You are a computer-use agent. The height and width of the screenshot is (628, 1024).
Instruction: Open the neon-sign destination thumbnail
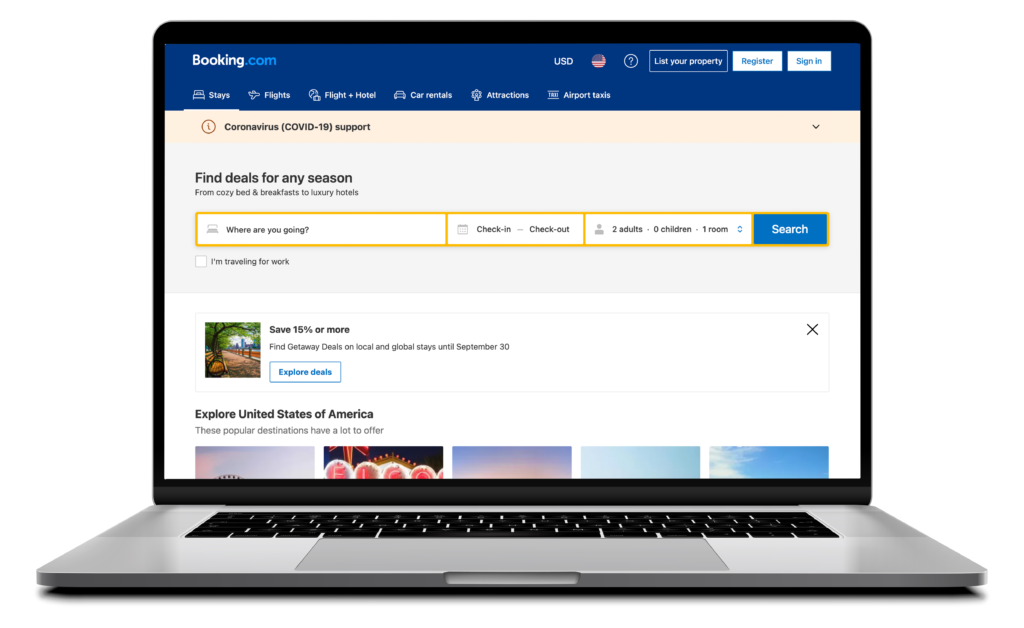[383, 462]
